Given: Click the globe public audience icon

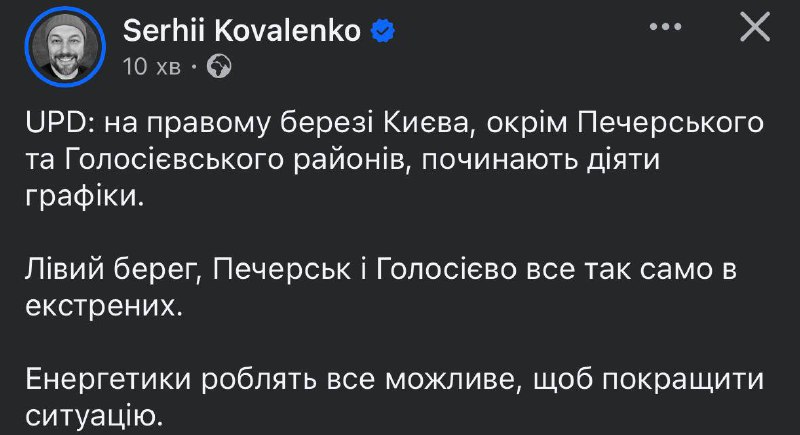Looking at the screenshot, I should (220, 67).
